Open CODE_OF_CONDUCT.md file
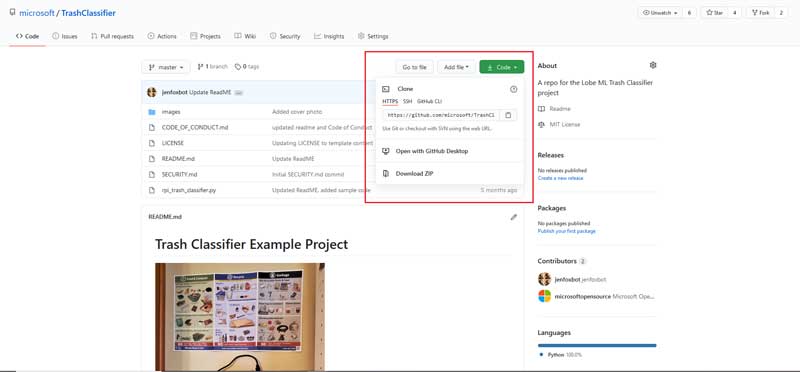 (x=194, y=127)
